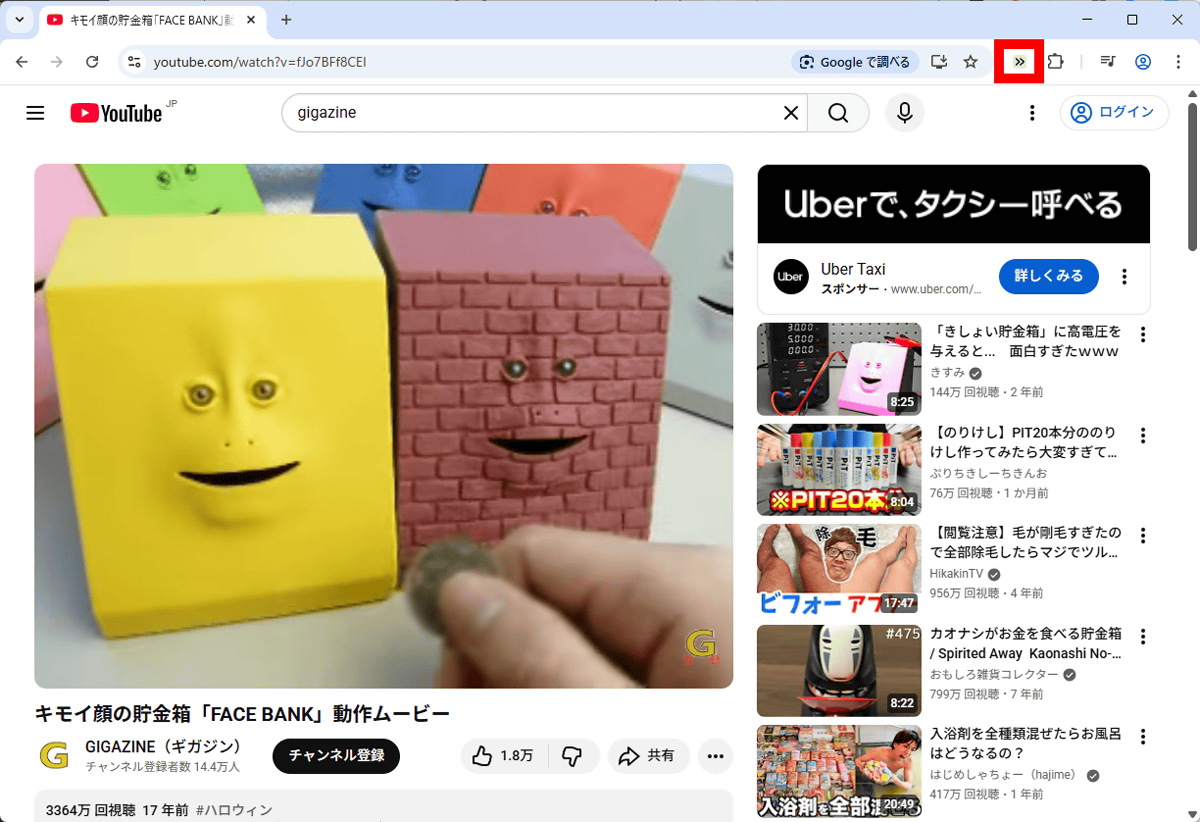The height and width of the screenshot is (822, 1200).
Task: Click channel name はじめしゃちょー（hajime）
Action: point(1007,775)
